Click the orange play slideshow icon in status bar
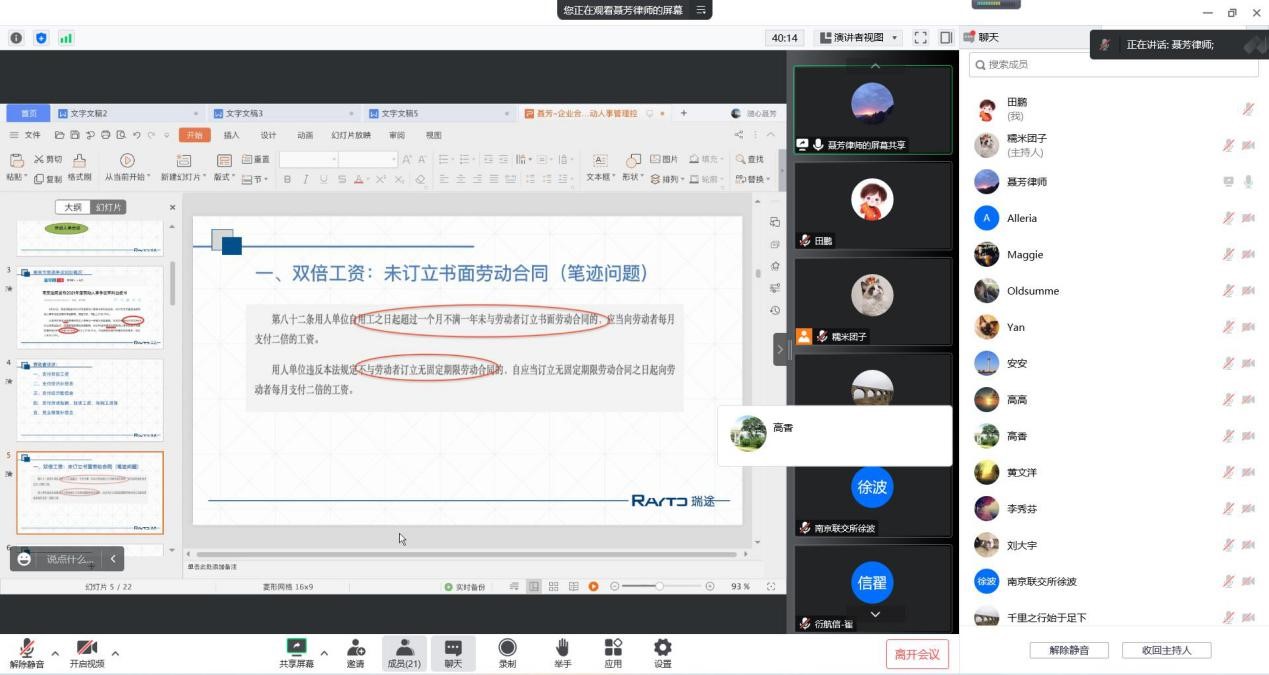 [x=593, y=587]
